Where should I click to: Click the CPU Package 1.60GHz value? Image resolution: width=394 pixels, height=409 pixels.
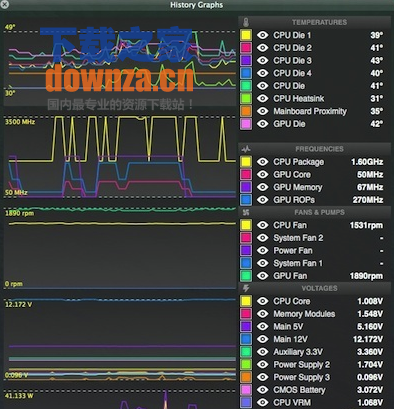[x=367, y=162]
